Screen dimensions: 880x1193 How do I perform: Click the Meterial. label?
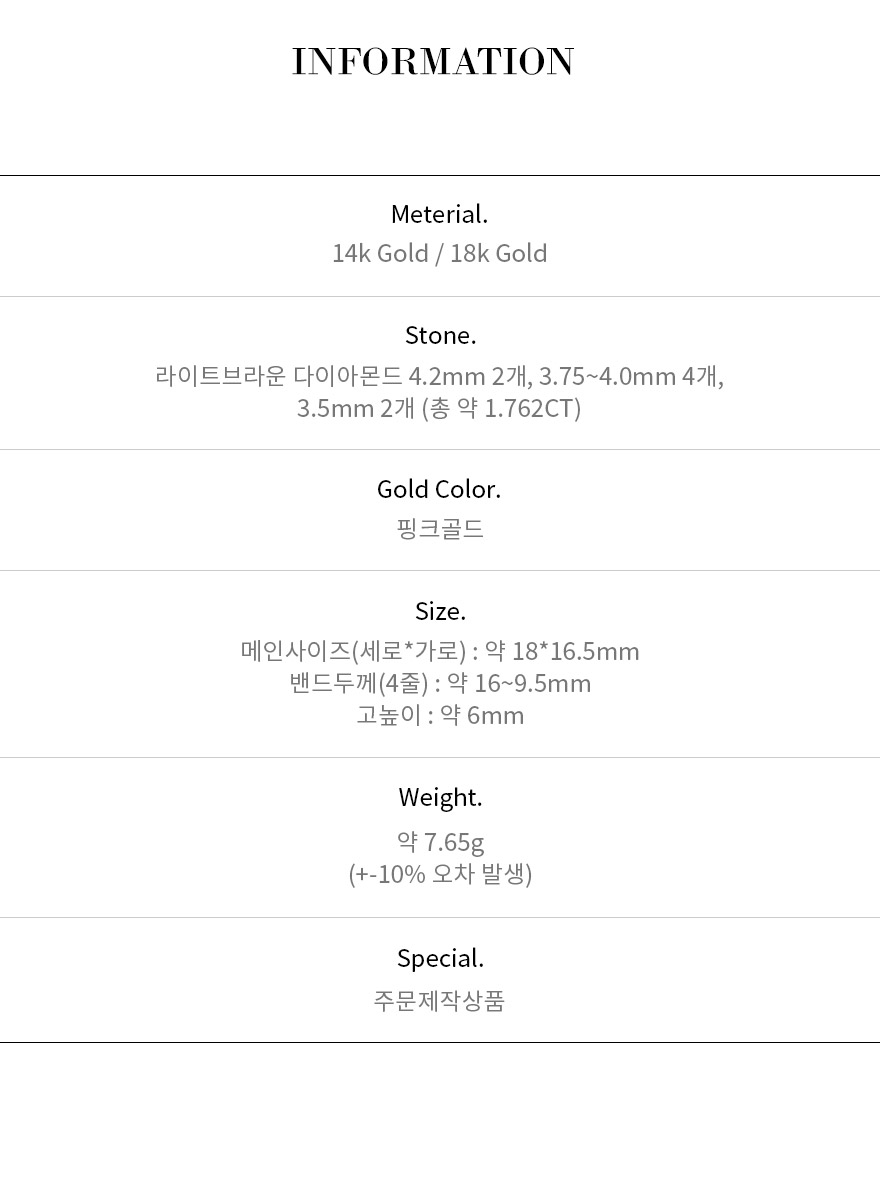tap(439, 214)
